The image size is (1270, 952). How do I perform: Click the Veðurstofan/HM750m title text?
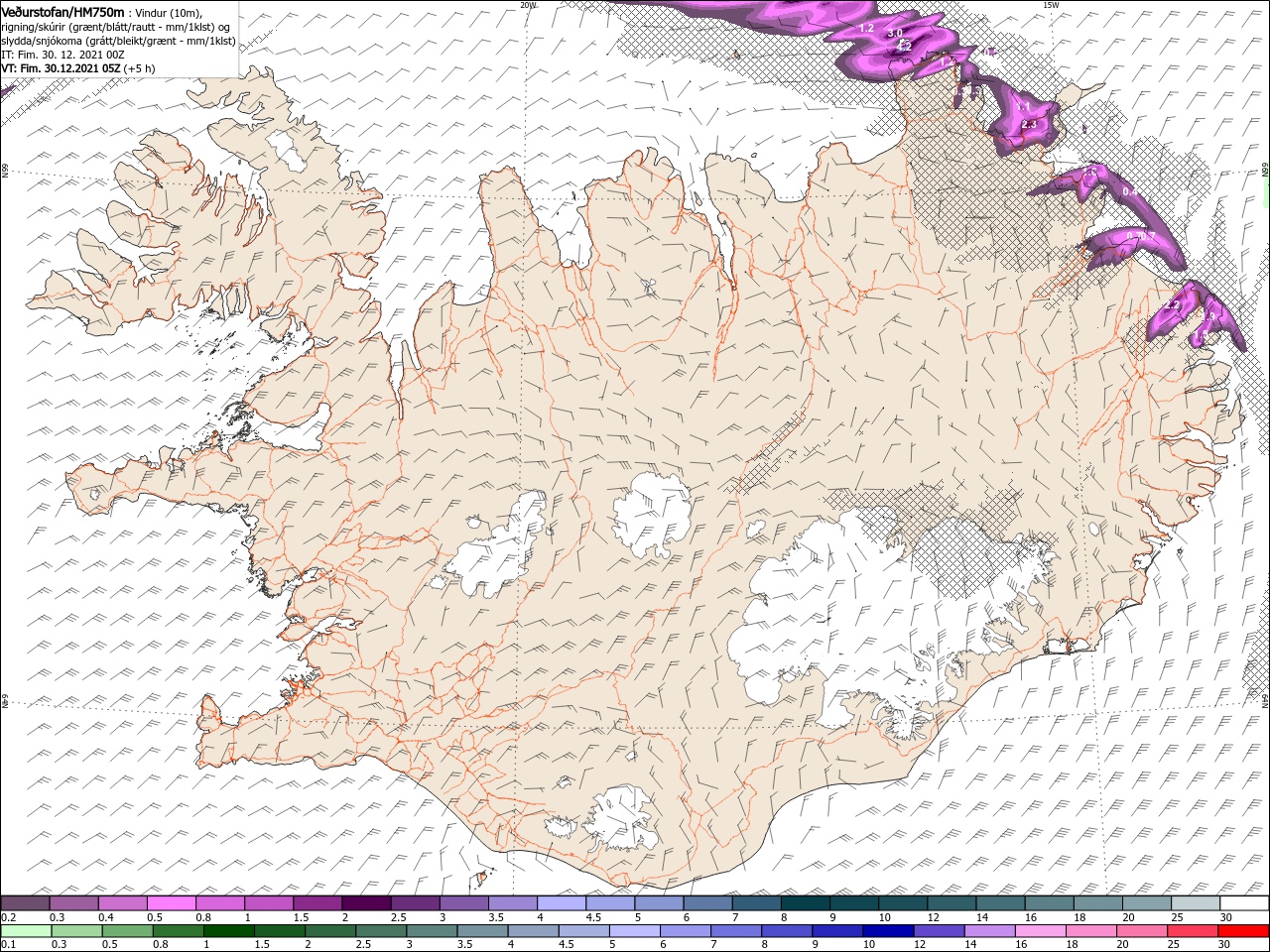coord(63,11)
